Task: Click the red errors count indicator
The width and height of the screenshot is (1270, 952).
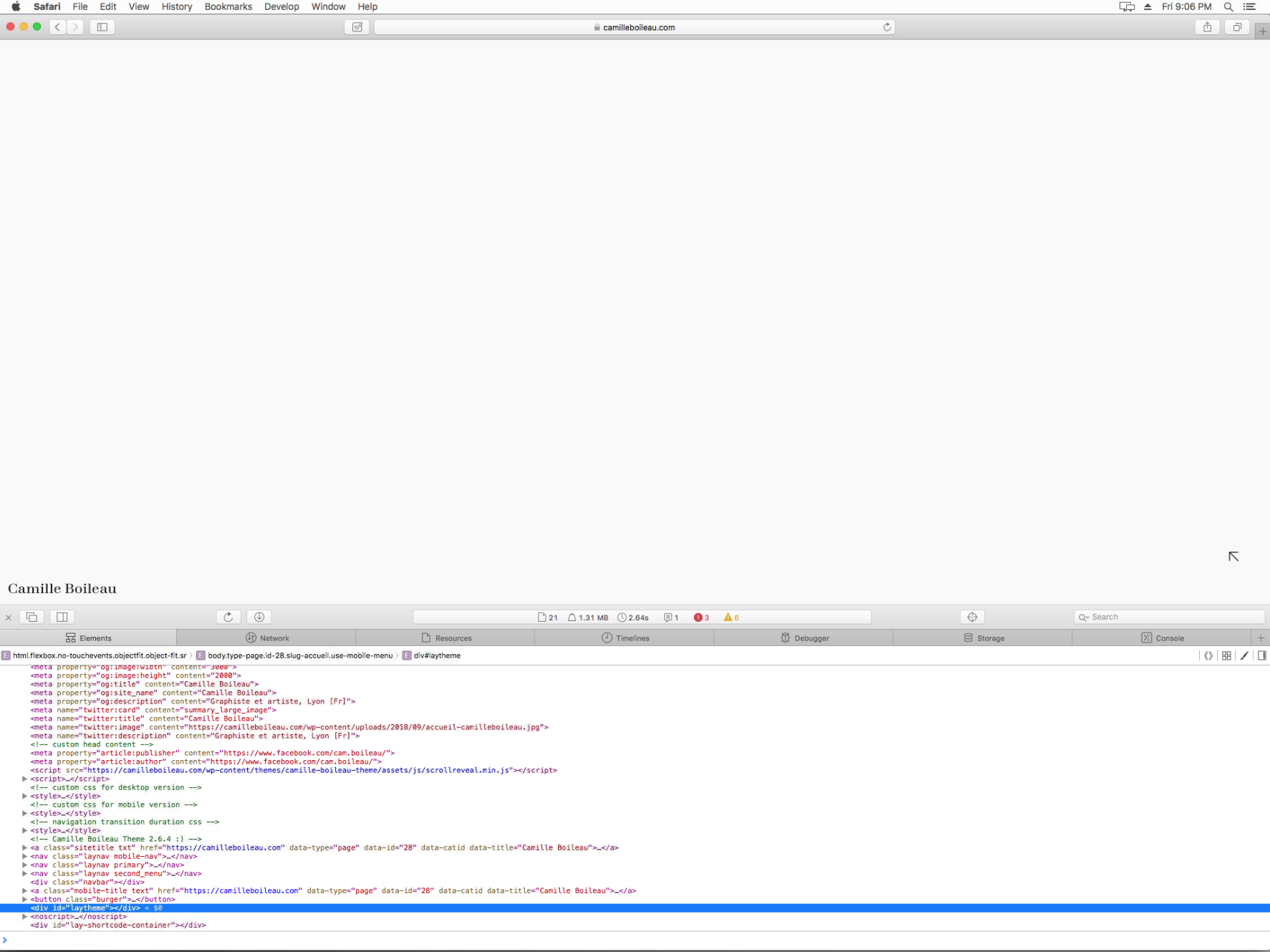Action: (701, 617)
